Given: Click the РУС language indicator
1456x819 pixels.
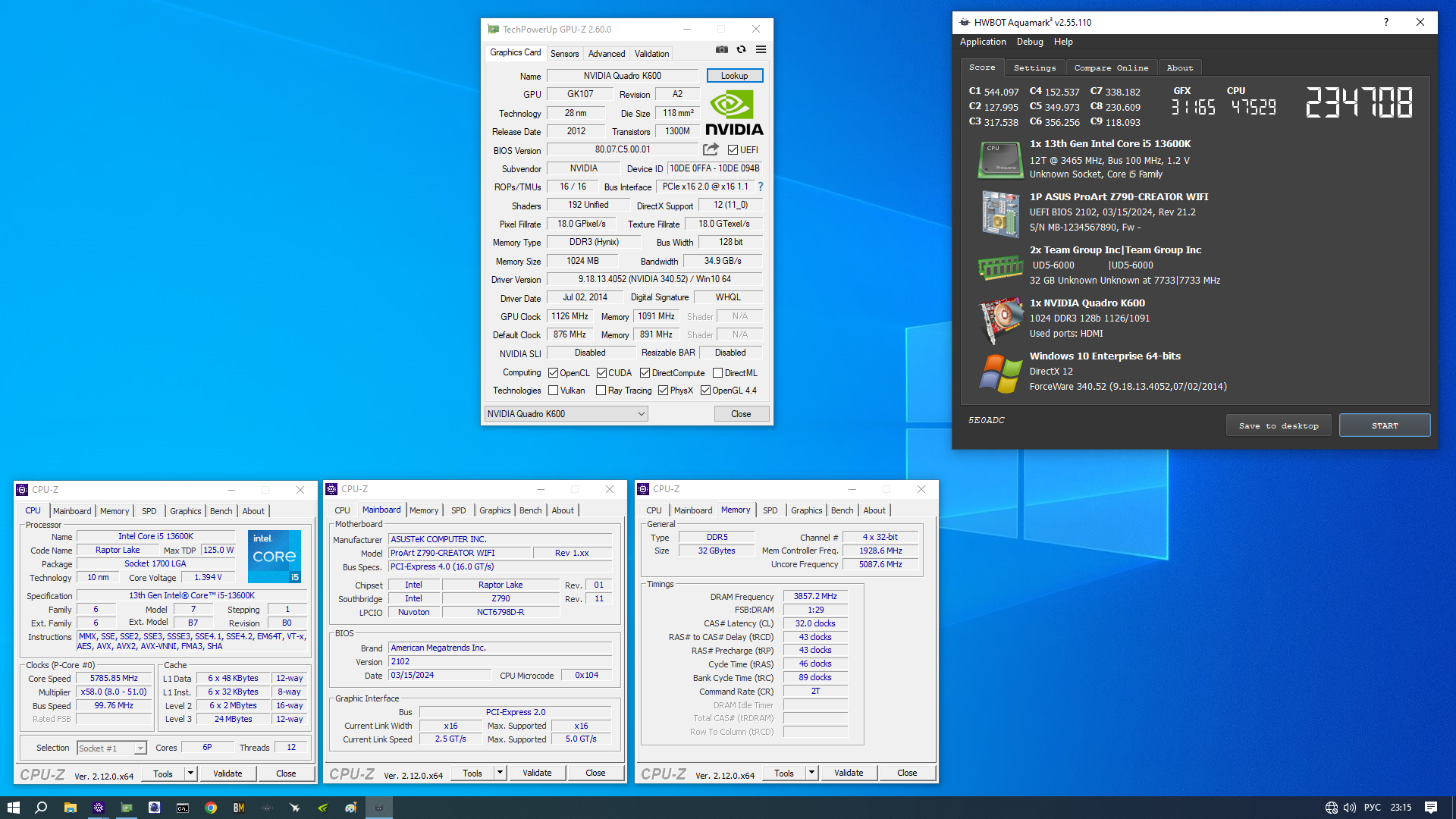Looking at the screenshot, I should (x=1372, y=808).
